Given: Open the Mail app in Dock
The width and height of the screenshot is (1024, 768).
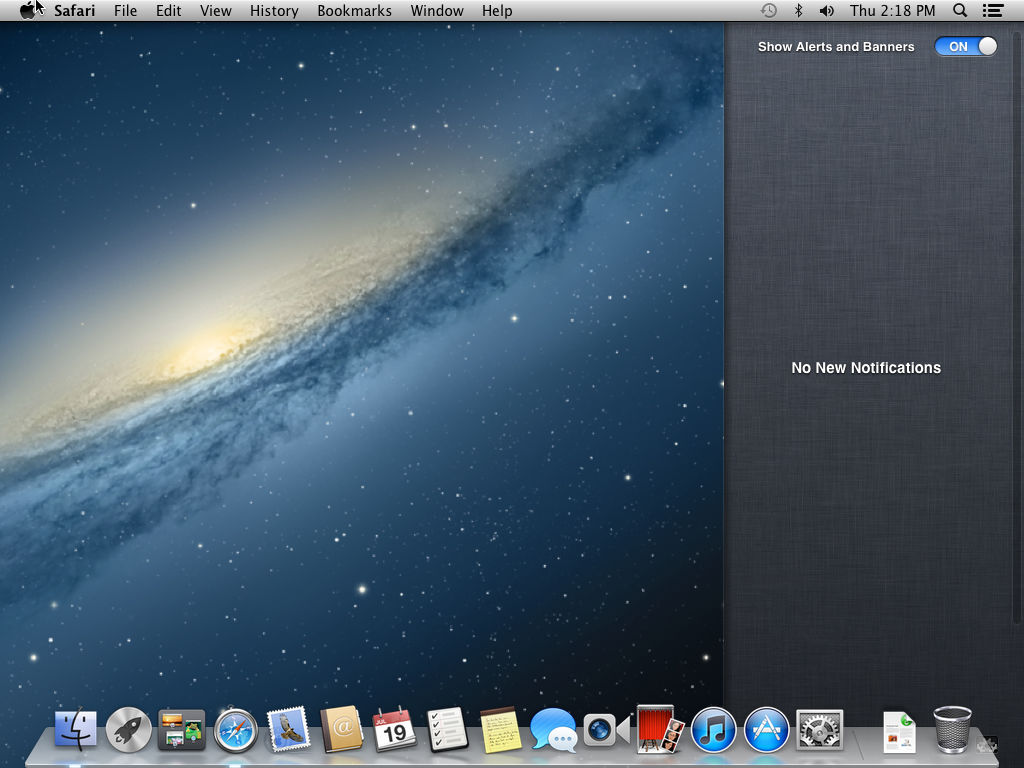Looking at the screenshot, I should click(289, 730).
